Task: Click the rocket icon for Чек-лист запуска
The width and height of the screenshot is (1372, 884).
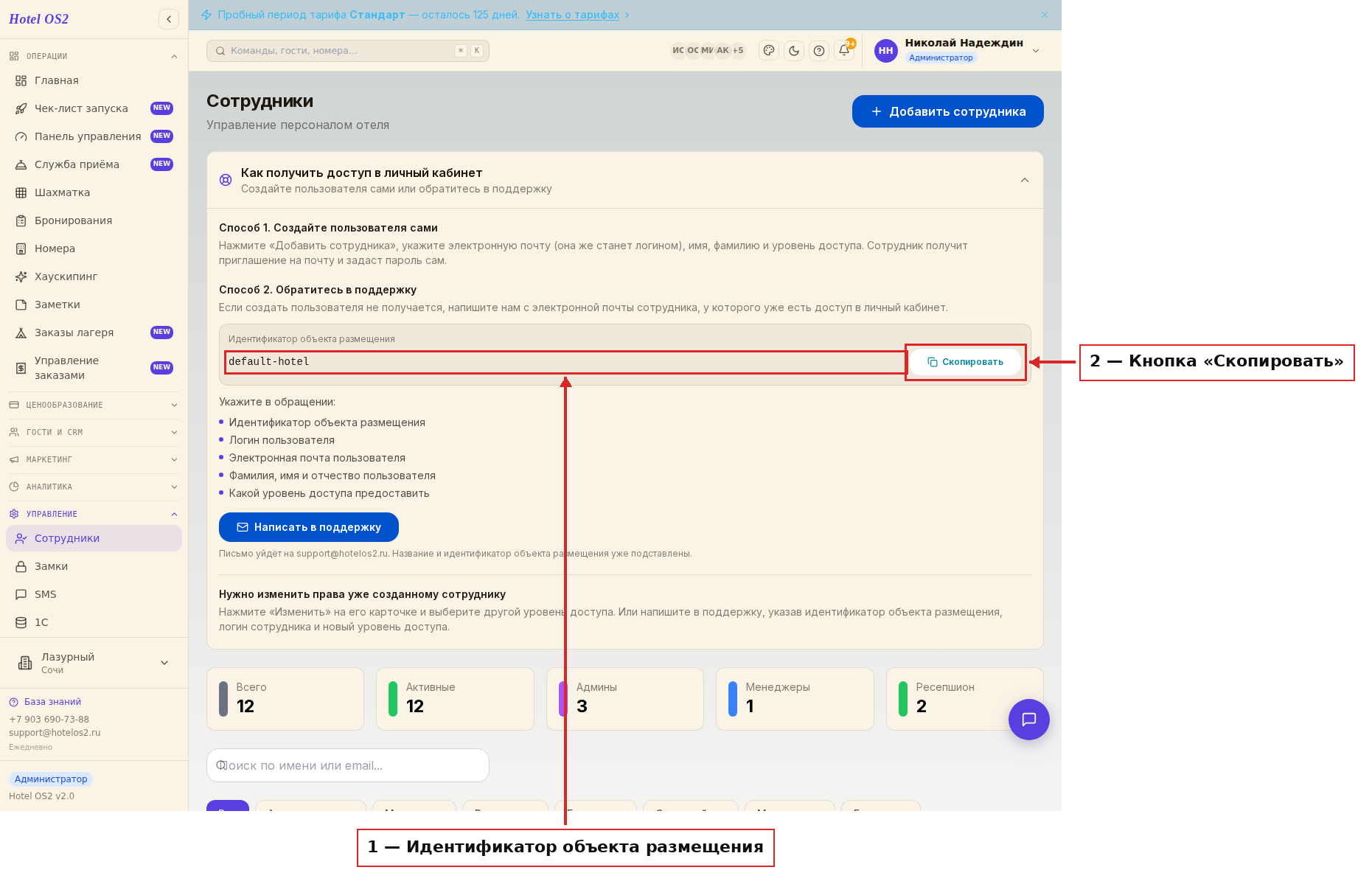Action: coord(21,108)
